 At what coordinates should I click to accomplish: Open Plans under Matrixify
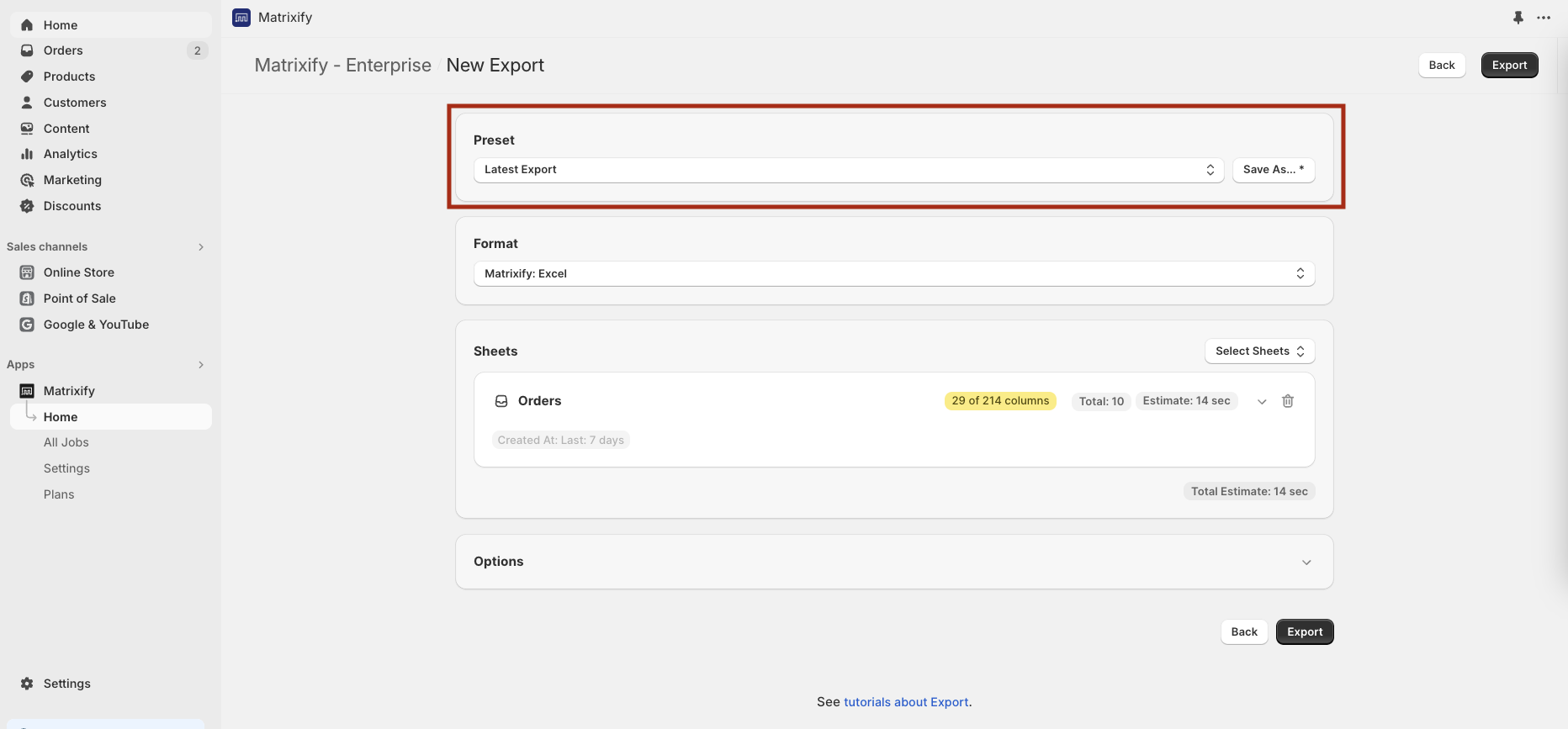coord(59,494)
